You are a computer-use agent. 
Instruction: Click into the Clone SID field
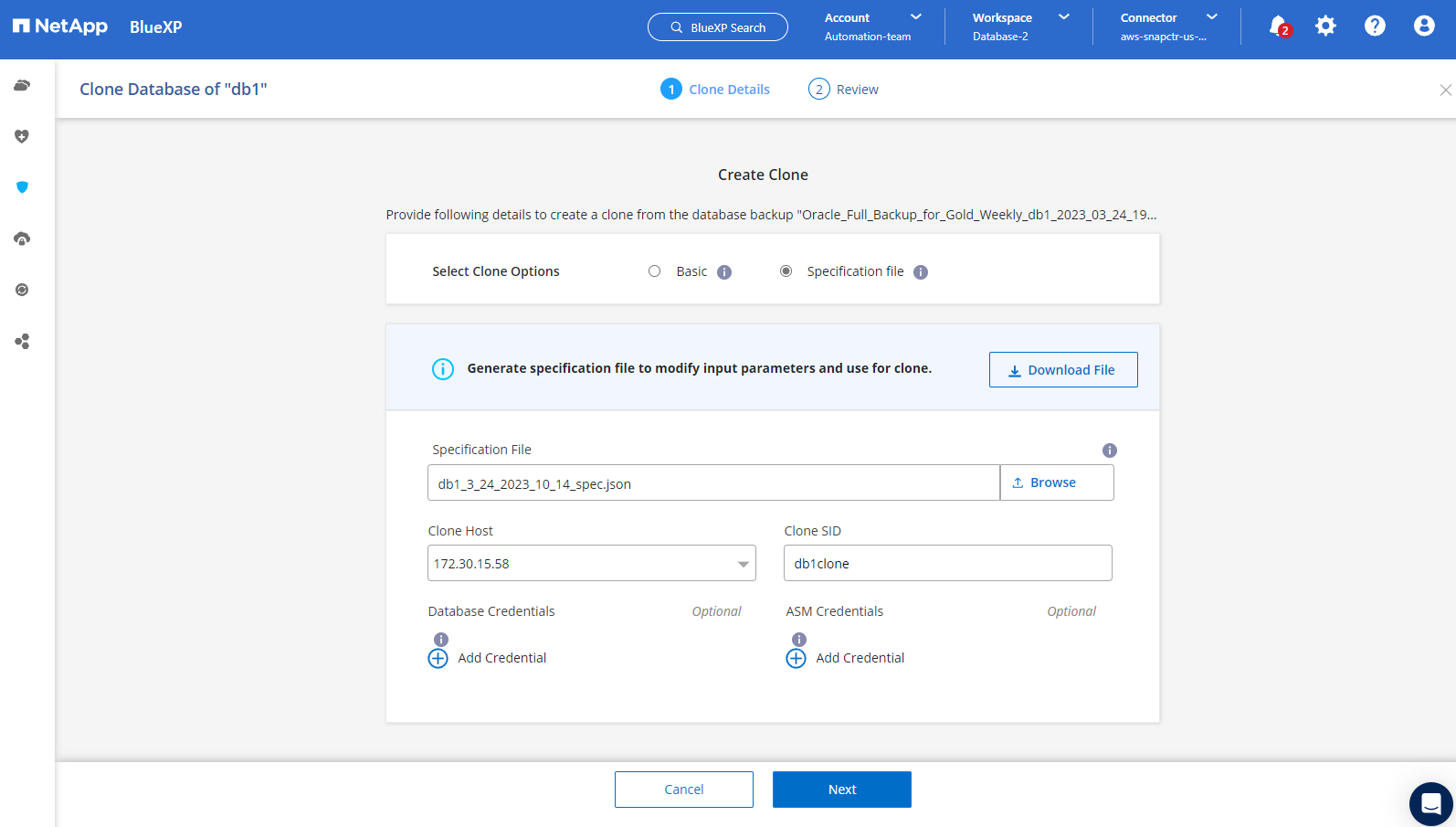click(947, 564)
